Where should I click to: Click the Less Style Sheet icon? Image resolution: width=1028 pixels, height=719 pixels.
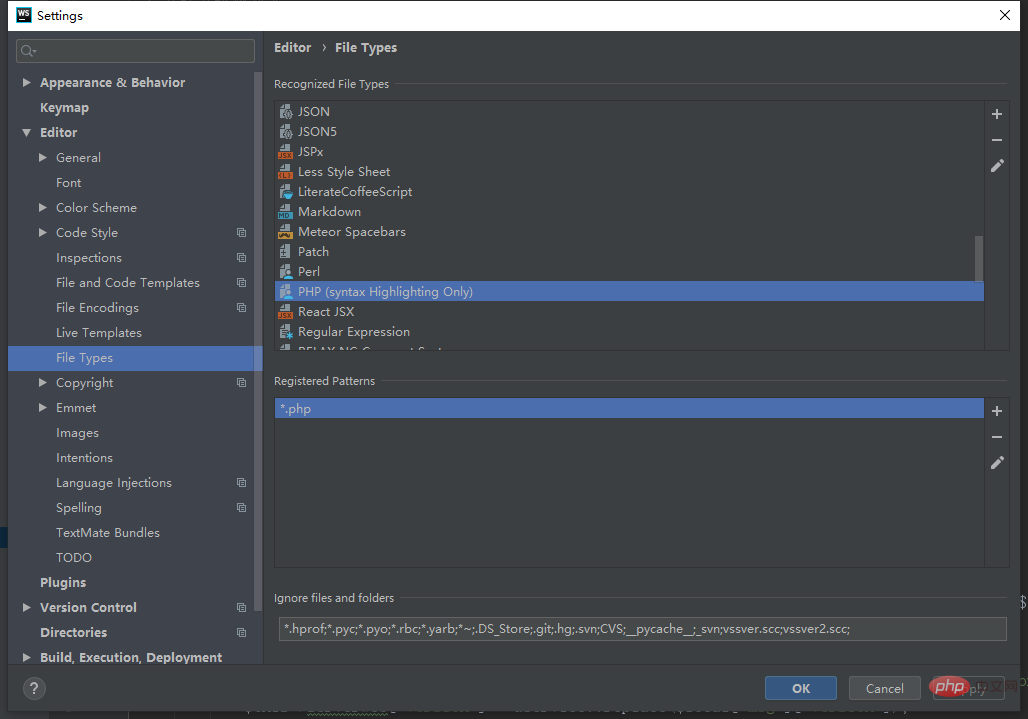point(285,172)
